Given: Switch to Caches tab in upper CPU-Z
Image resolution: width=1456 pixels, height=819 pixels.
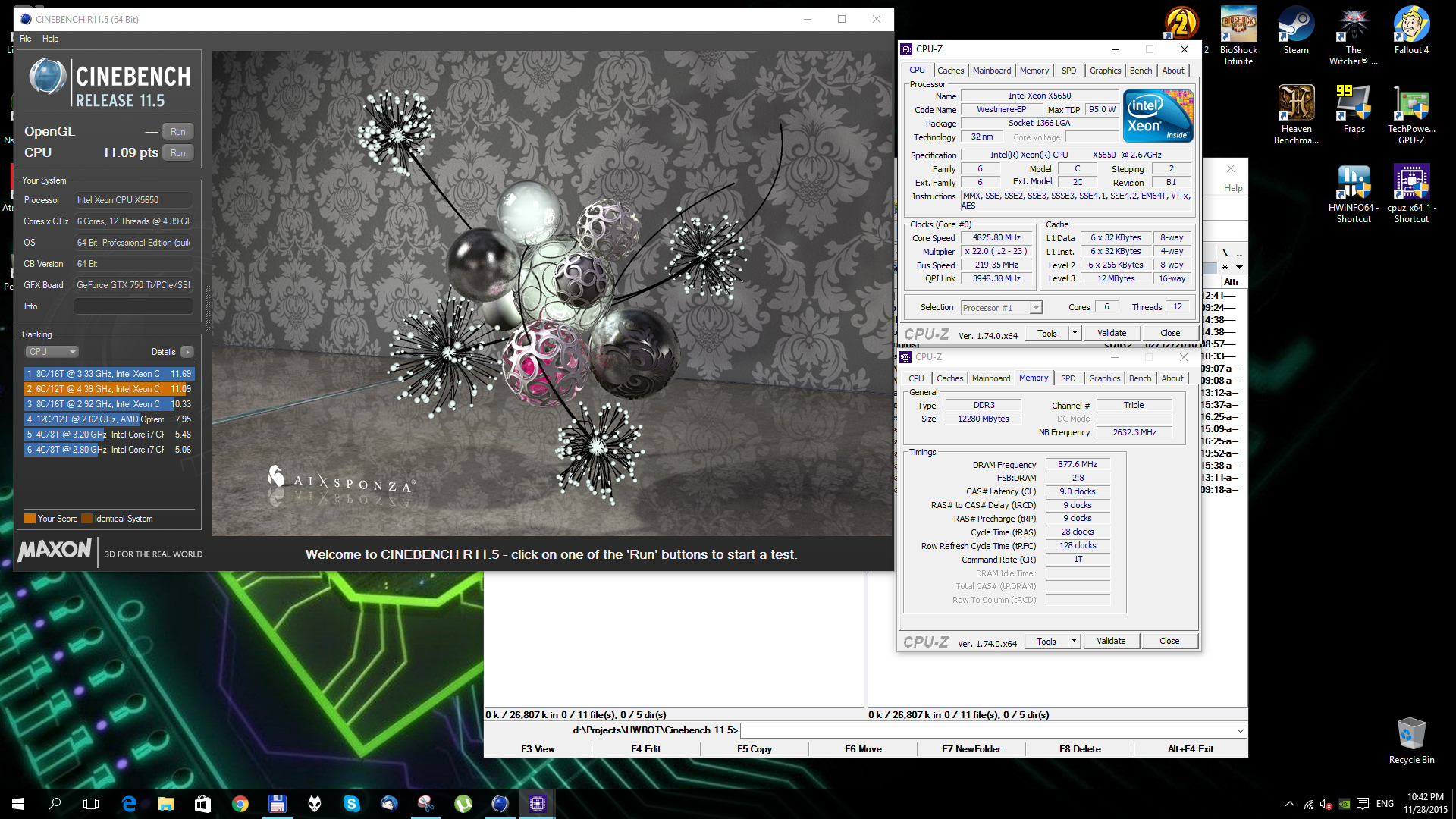Looking at the screenshot, I should [950, 71].
